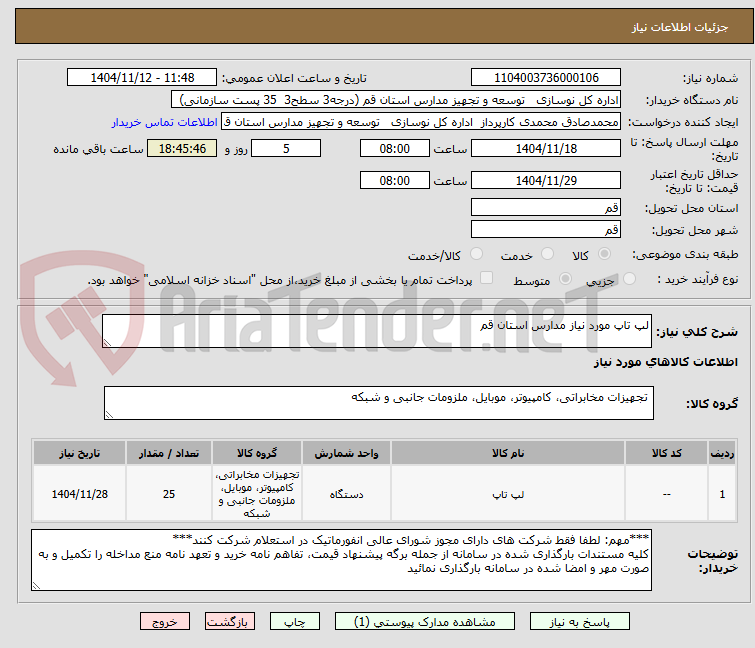Viewport: 755px width, 648px height.
Task: Select the خدمت radio button
Action: 547,254
